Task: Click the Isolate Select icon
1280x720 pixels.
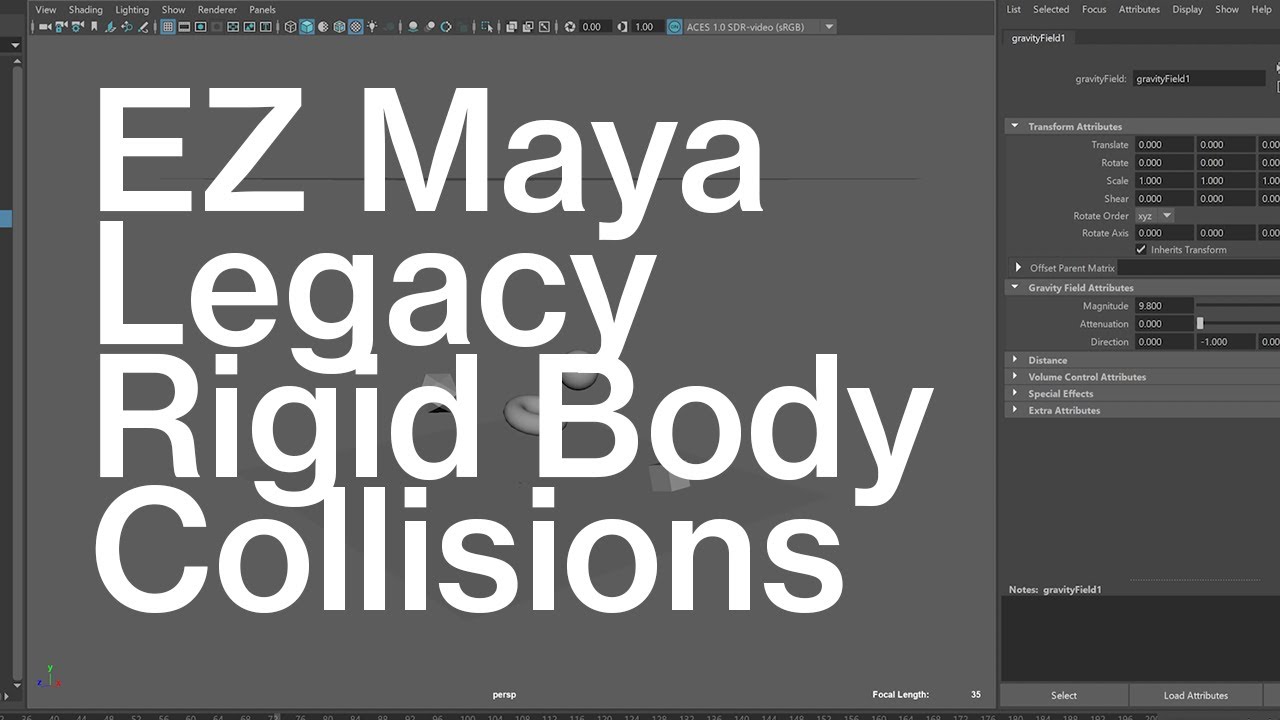Action: (x=486, y=27)
